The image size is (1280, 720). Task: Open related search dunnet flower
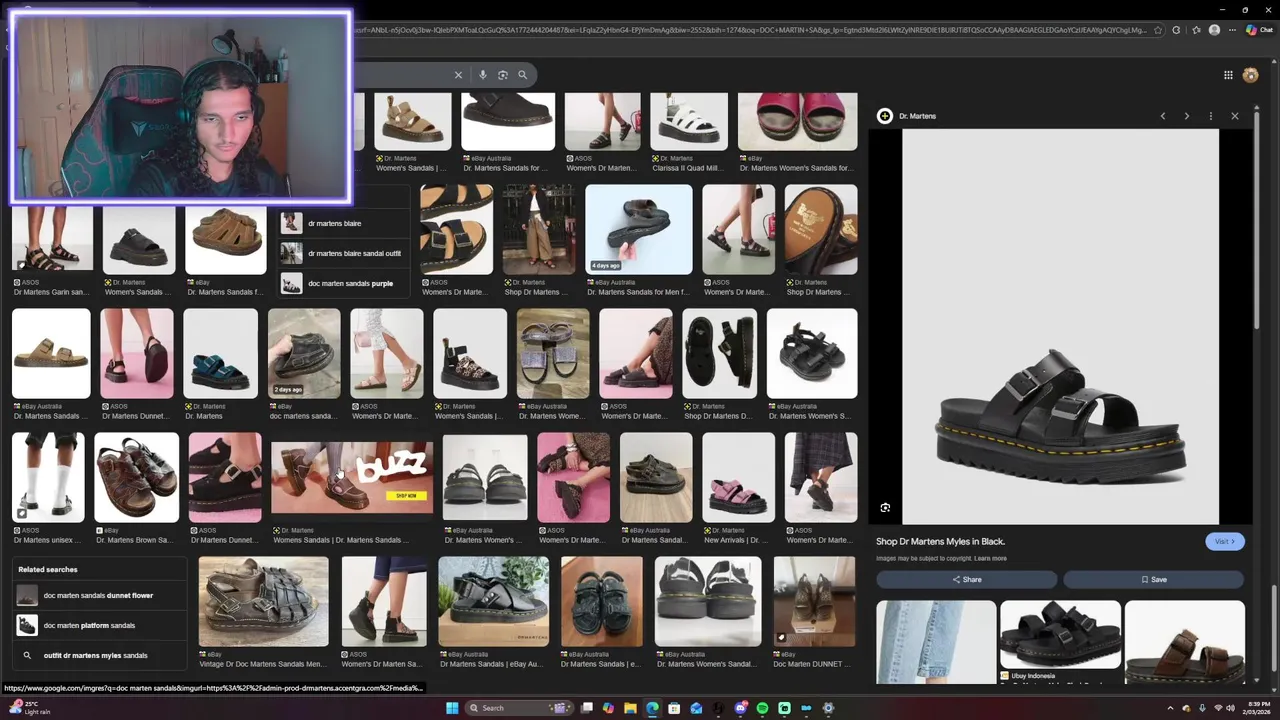point(100,595)
